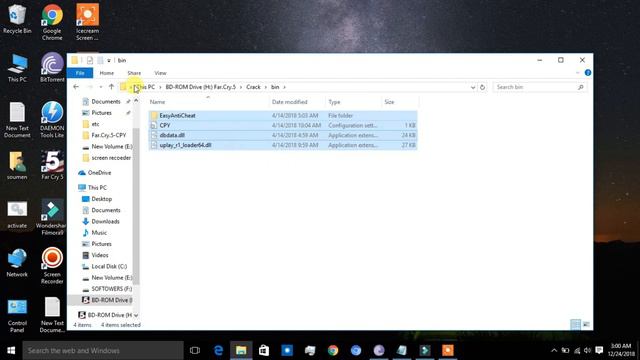The width and height of the screenshot is (640, 360).
Task: Open soumen user folder on desktop
Action: pyautogui.click(x=17, y=165)
